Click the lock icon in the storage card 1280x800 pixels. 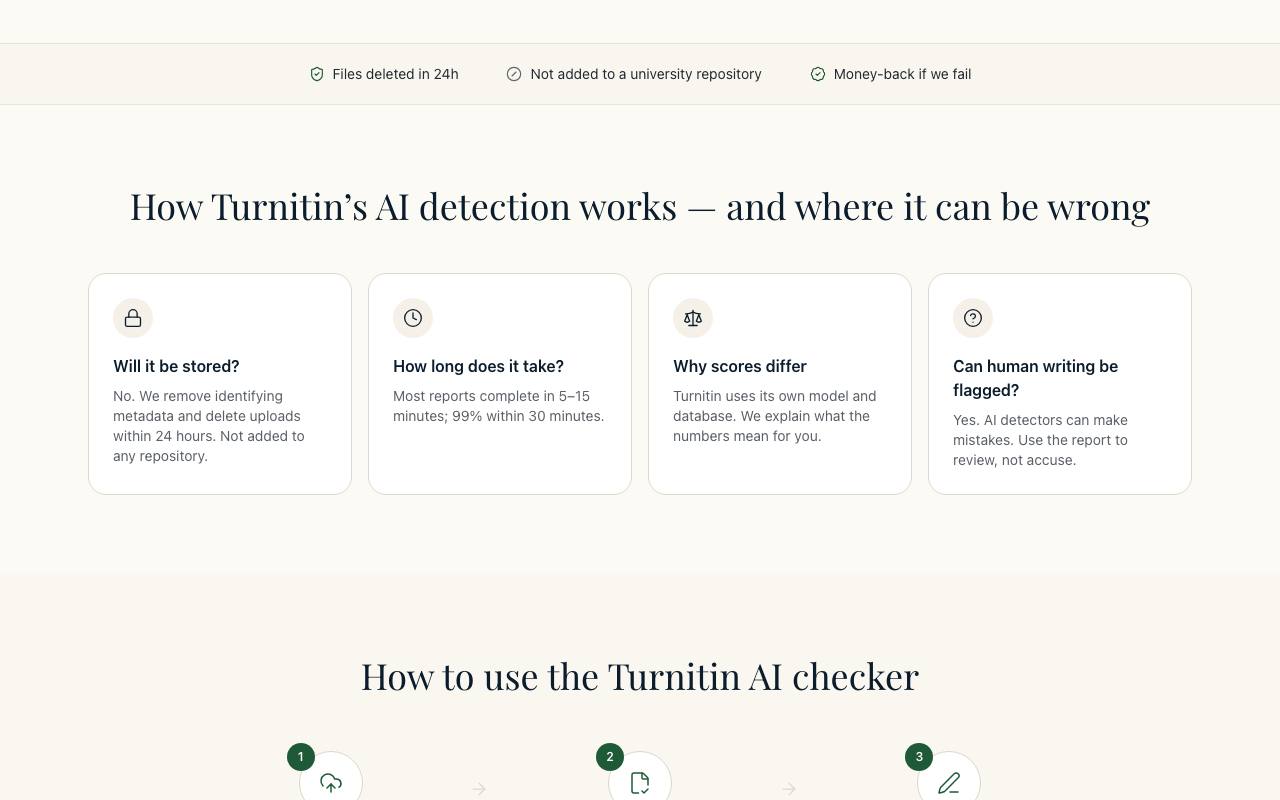click(x=133, y=318)
